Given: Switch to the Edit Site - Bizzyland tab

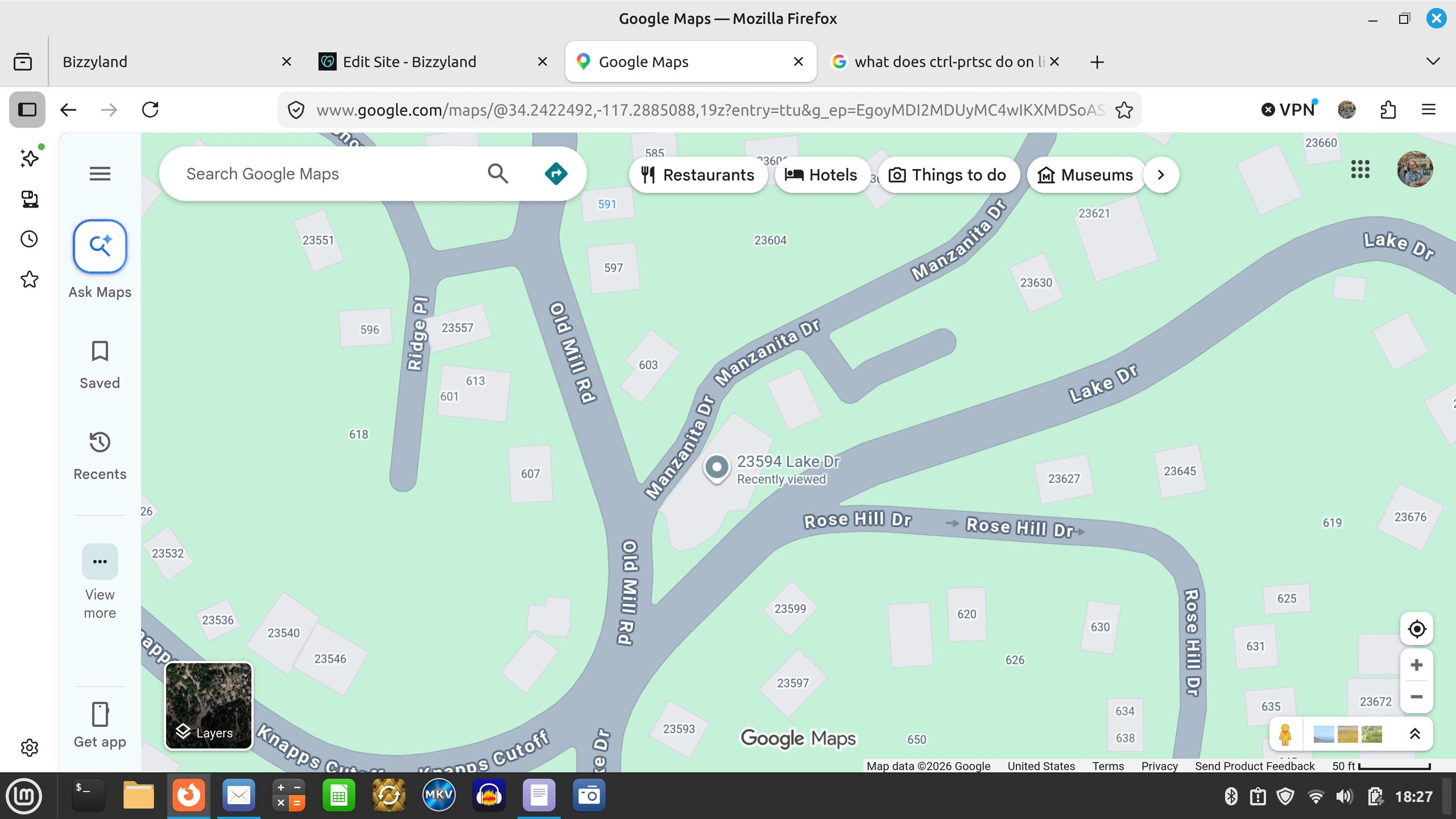Looking at the screenshot, I should [435, 61].
